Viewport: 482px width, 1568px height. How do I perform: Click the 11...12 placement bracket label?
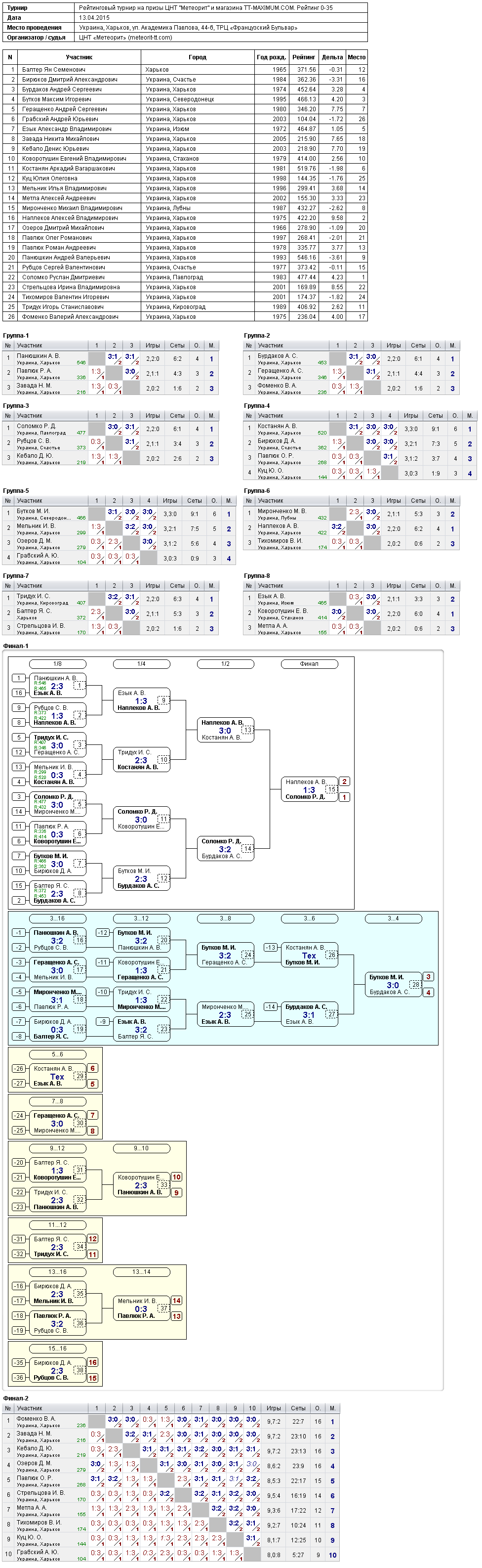[x=57, y=1225]
